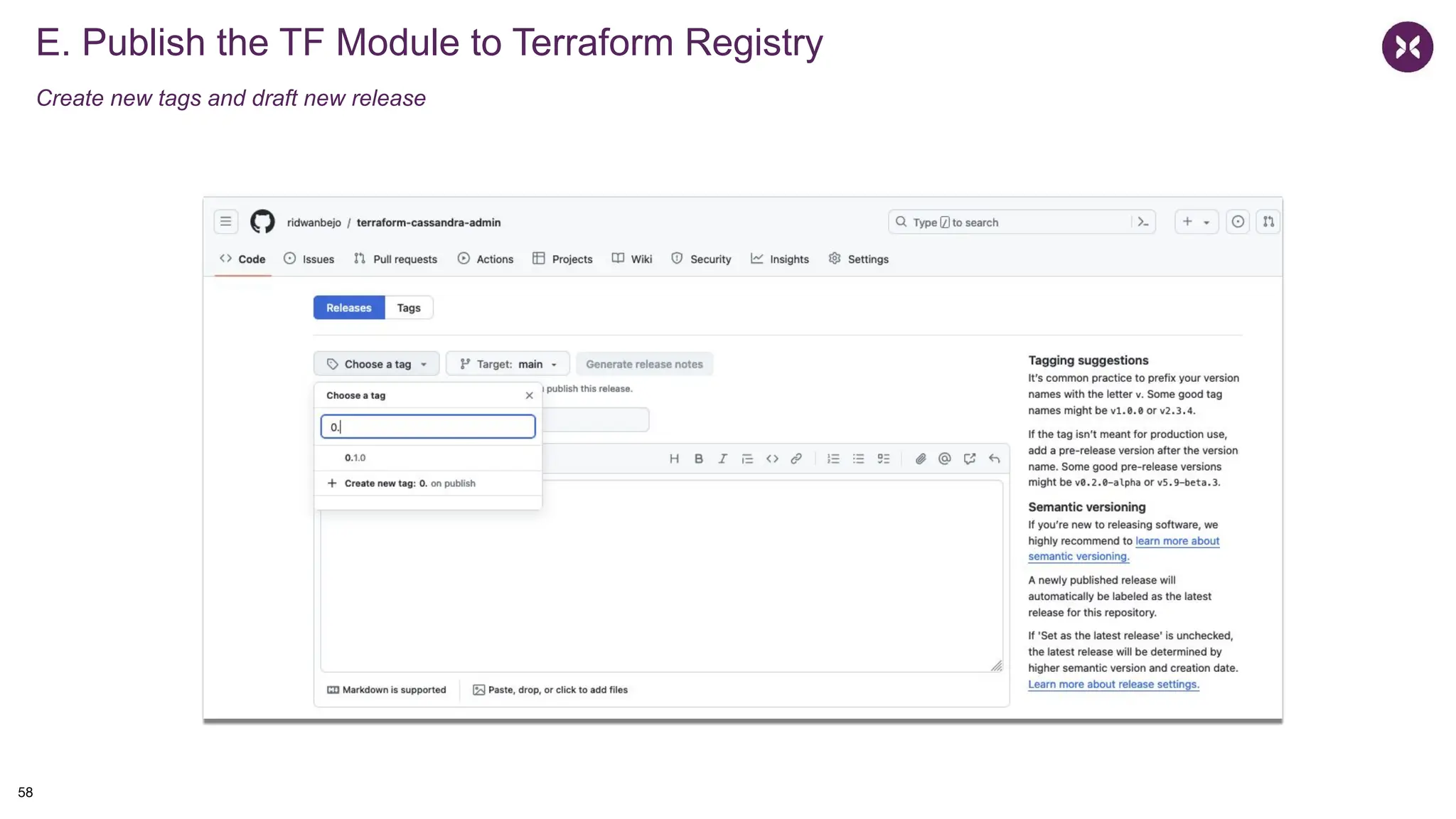Open Learn more about release settings link

[x=1113, y=685]
